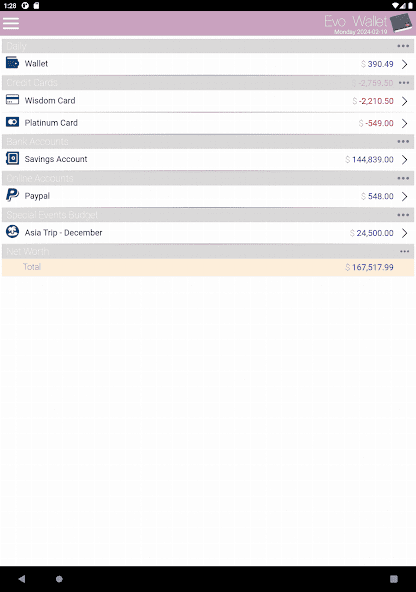Tap the Asia Trip palm tree icon
This screenshot has width=416, height=592.
click(x=12, y=231)
